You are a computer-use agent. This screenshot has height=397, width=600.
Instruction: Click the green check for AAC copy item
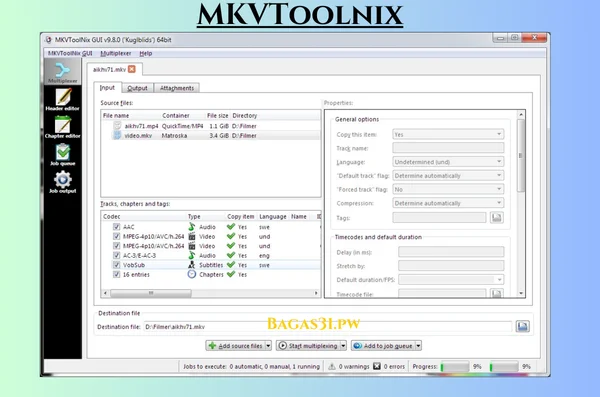[231, 227]
